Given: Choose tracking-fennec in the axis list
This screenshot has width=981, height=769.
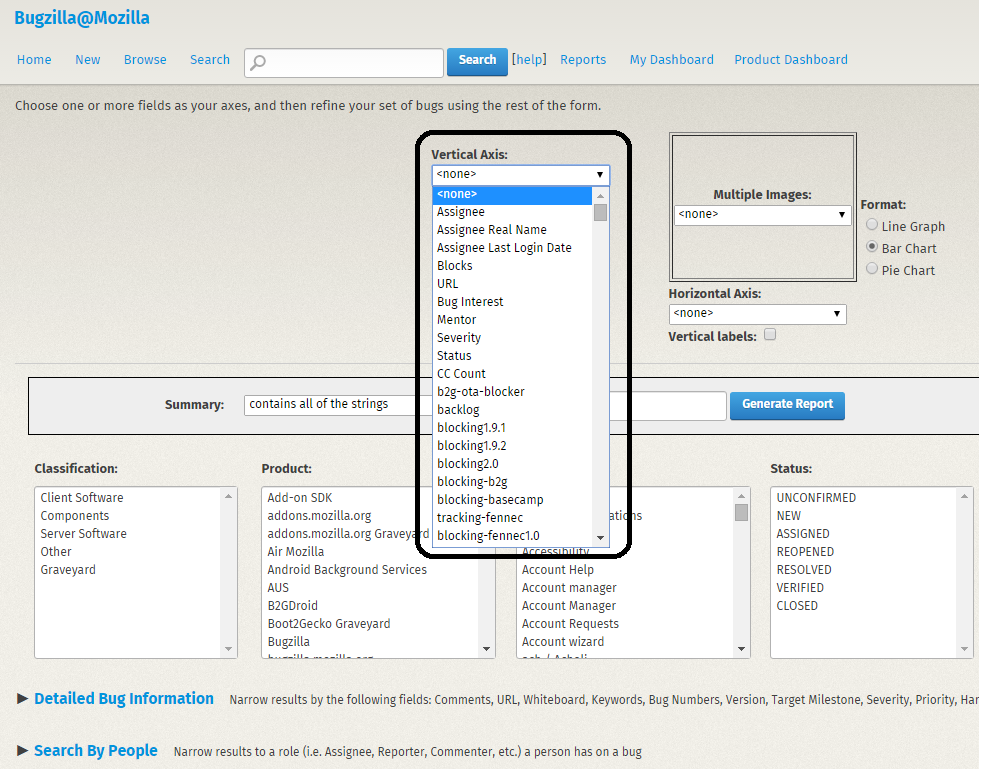Looking at the screenshot, I should (512, 518).
